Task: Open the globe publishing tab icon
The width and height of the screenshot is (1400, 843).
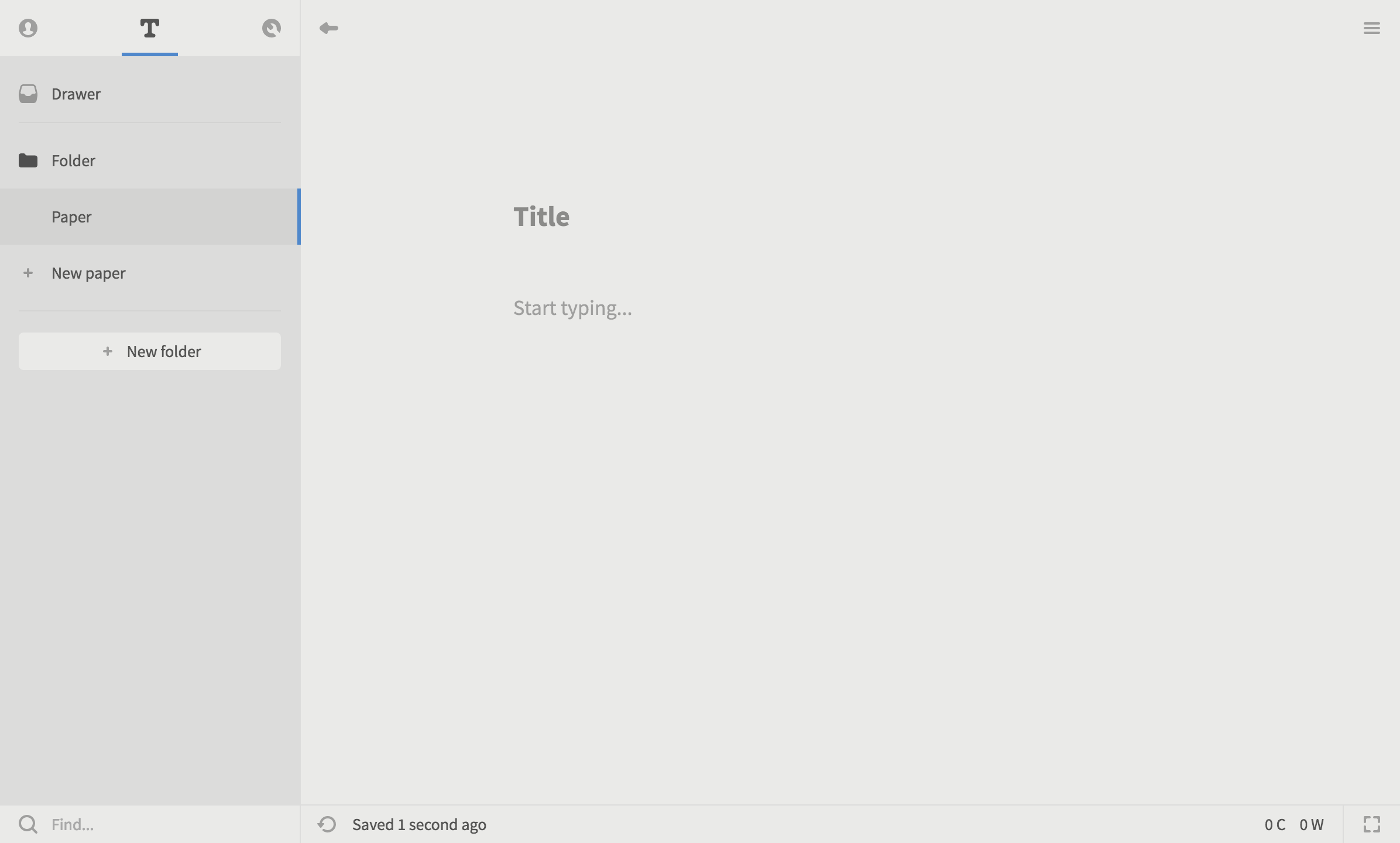Action: 271,28
